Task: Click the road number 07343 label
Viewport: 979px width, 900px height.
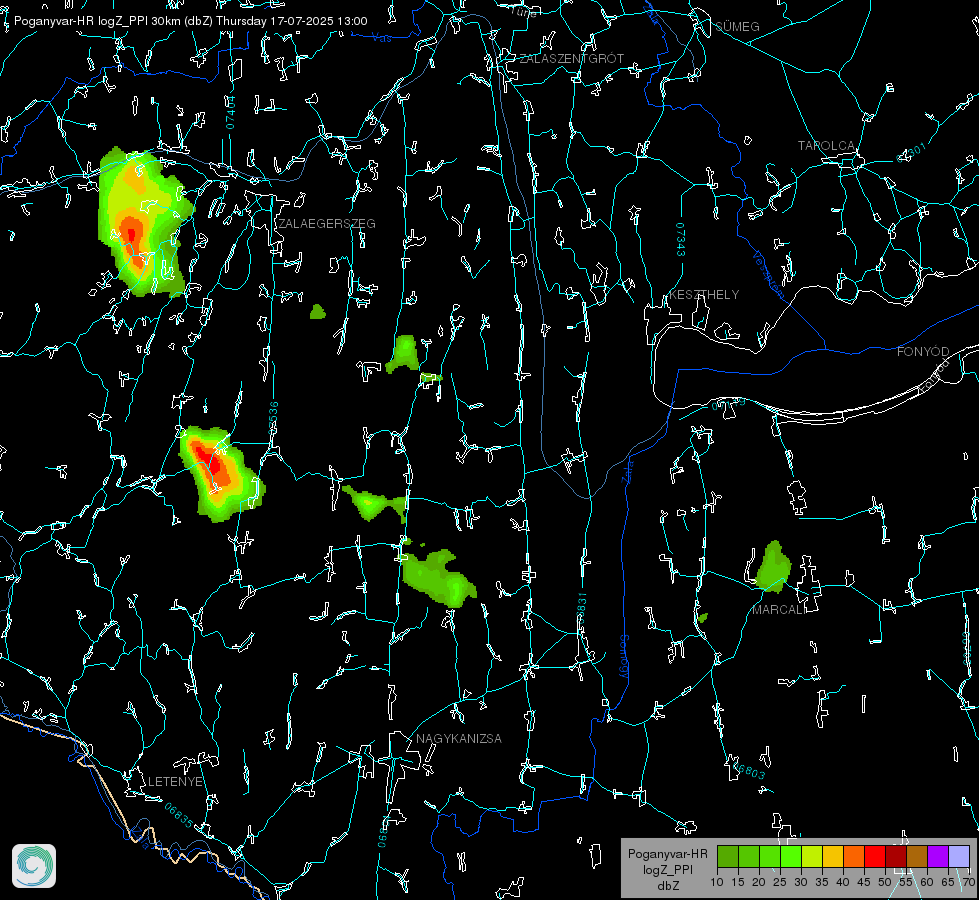Action: [680, 240]
